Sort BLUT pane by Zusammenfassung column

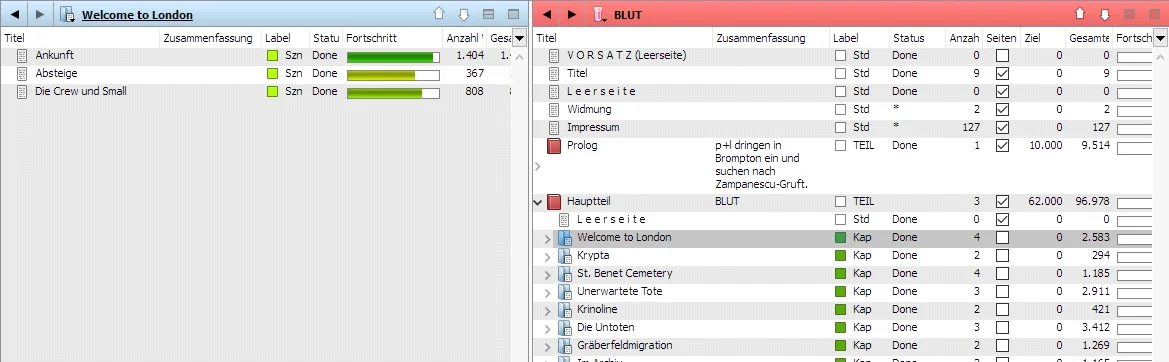pos(771,38)
